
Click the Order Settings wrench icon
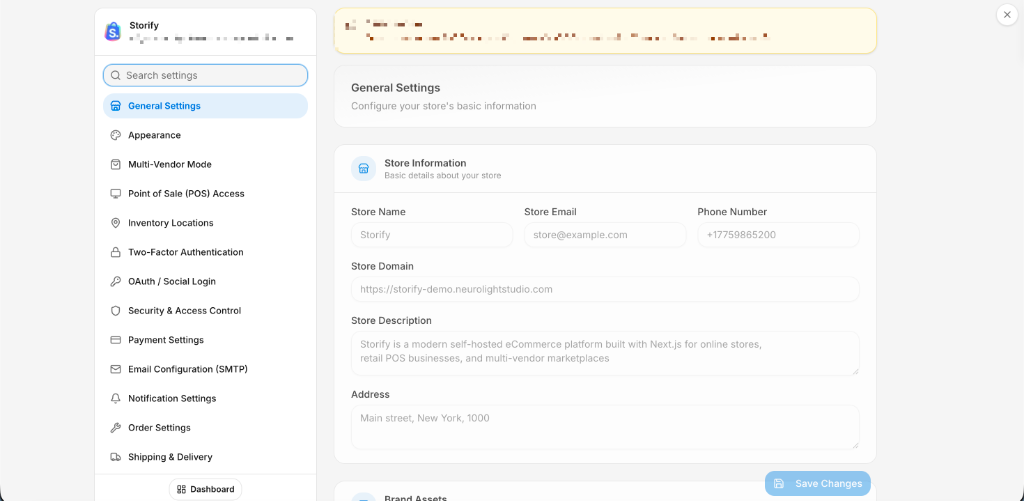116,428
